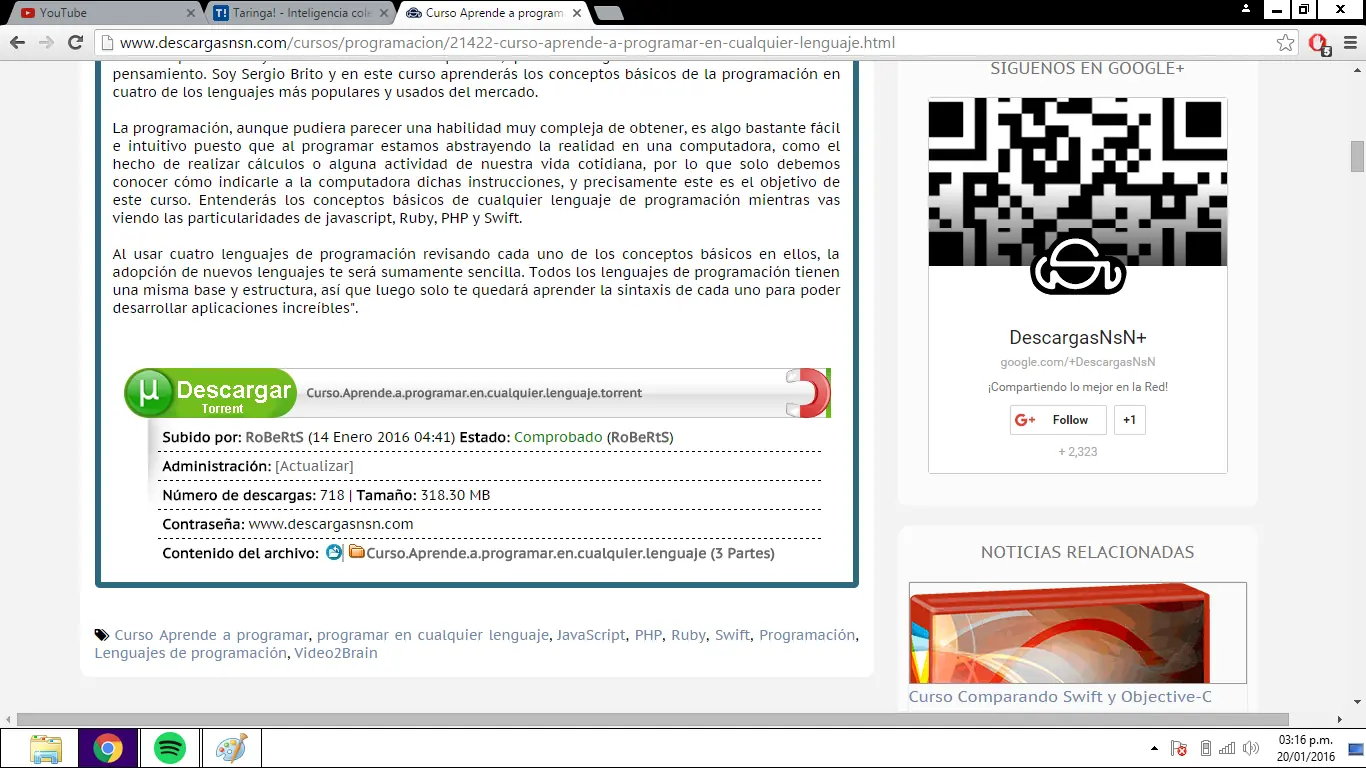Open DescargasNsN+ profile name link
Viewport: 1366px width, 768px height.
click(x=1078, y=338)
